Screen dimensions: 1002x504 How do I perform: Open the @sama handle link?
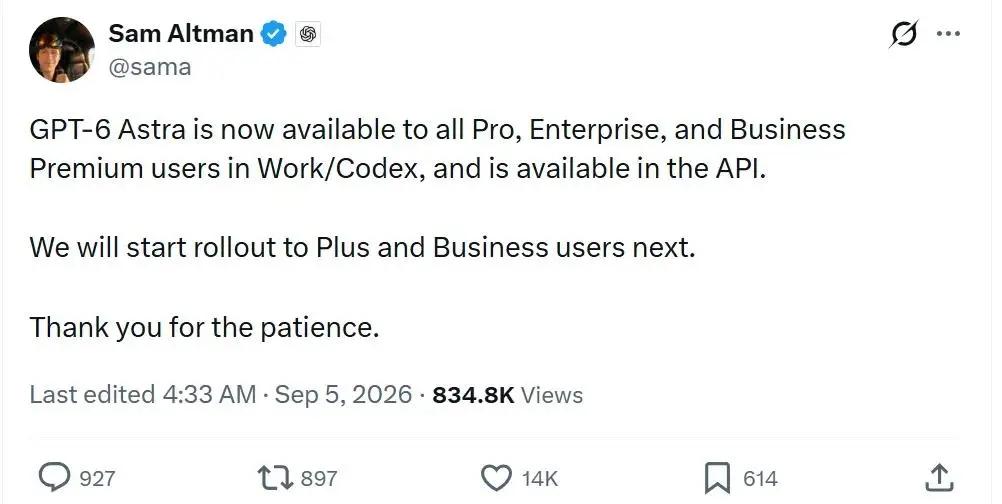(x=150, y=67)
